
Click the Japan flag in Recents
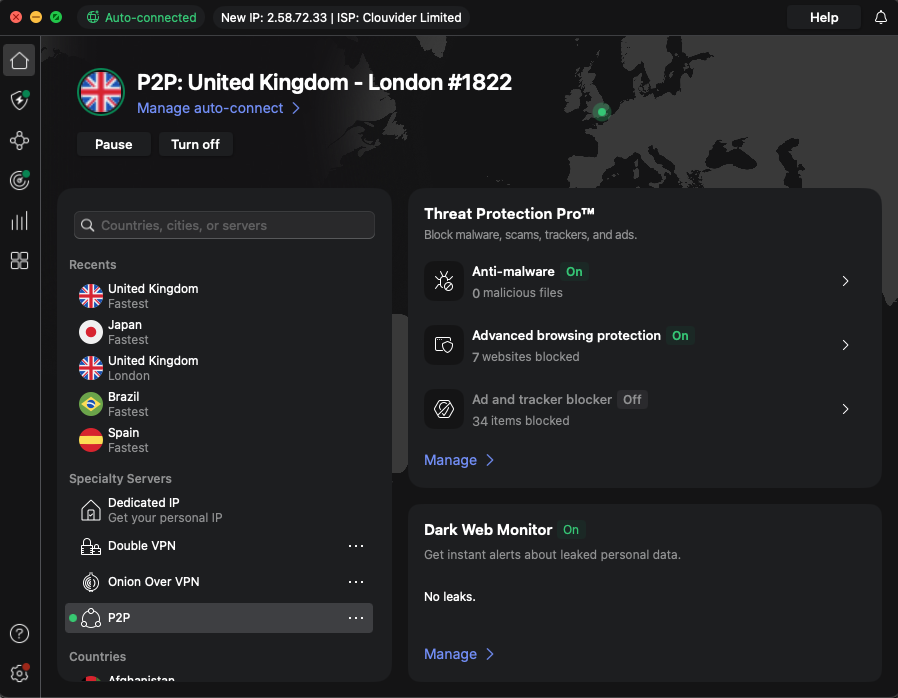(90, 332)
